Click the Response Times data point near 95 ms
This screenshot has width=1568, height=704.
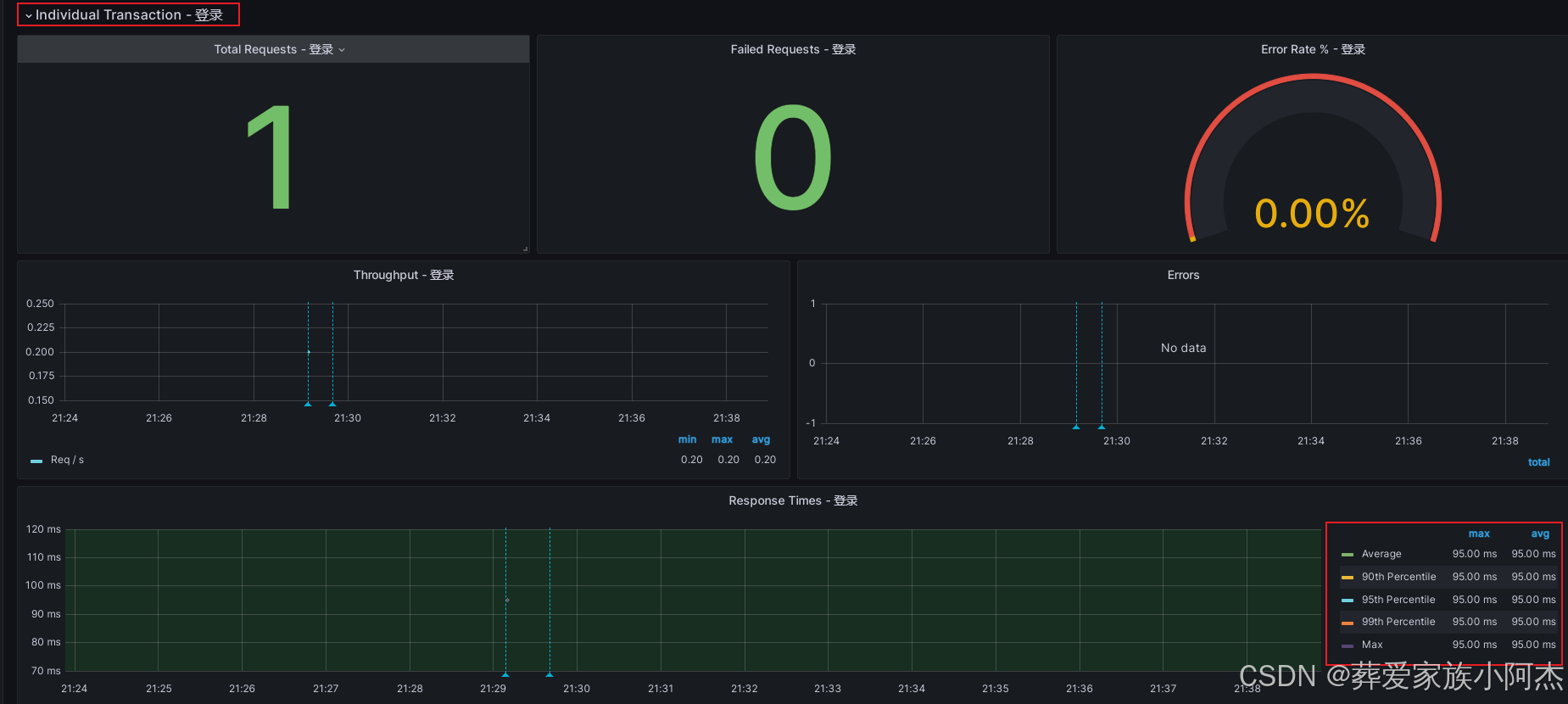click(x=507, y=601)
